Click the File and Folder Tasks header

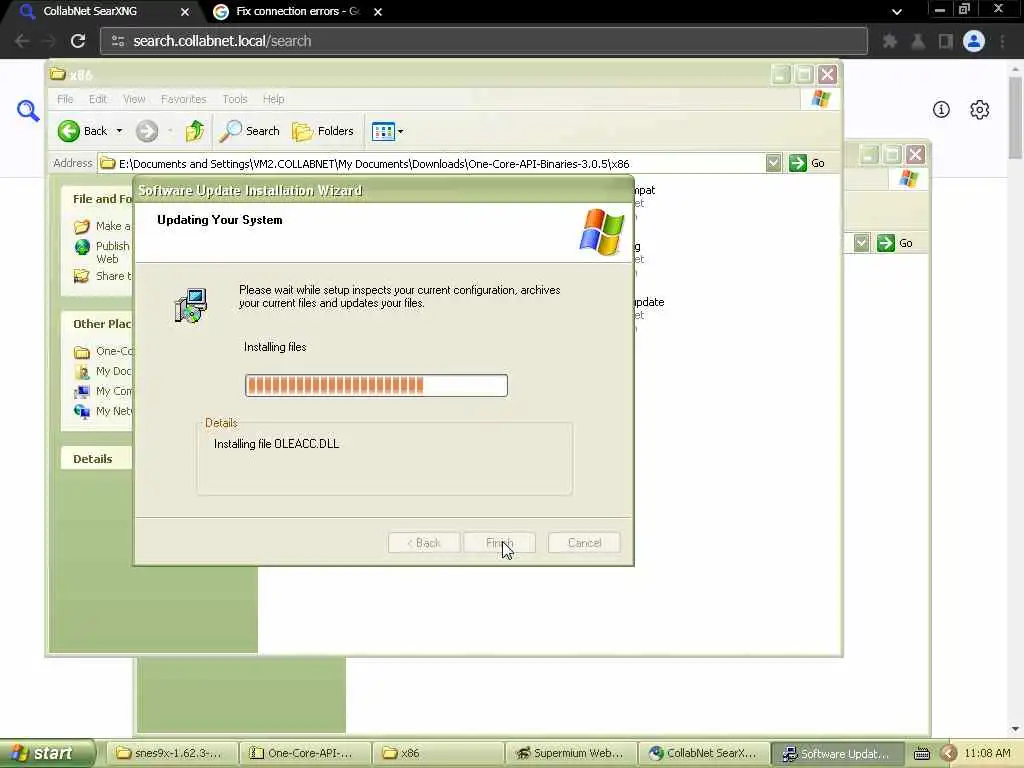tap(97, 199)
